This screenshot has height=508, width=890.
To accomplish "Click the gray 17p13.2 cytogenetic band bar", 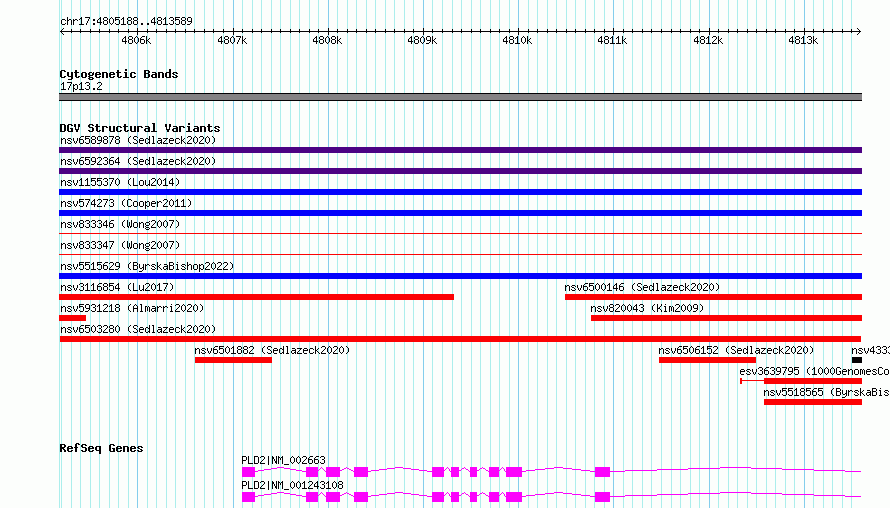I will point(460,97).
